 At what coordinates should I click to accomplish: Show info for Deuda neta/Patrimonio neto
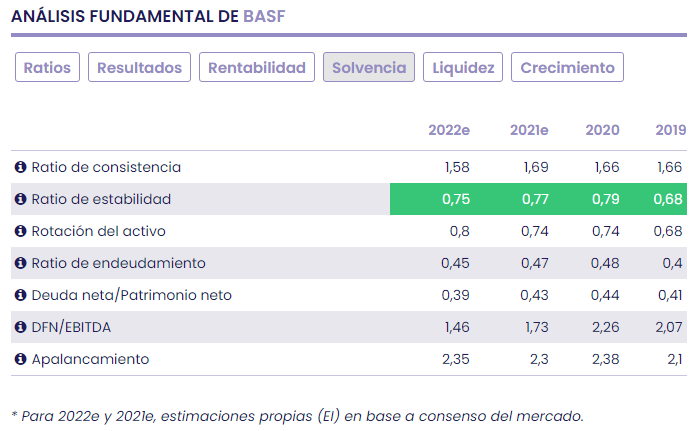point(20,295)
